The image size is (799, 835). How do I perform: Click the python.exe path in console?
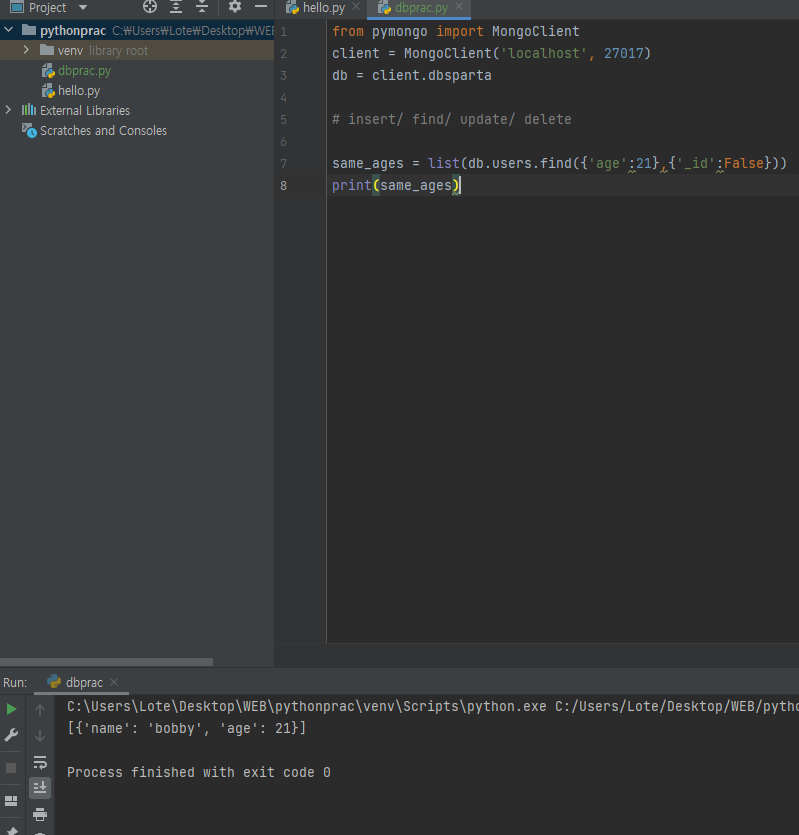coord(306,706)
